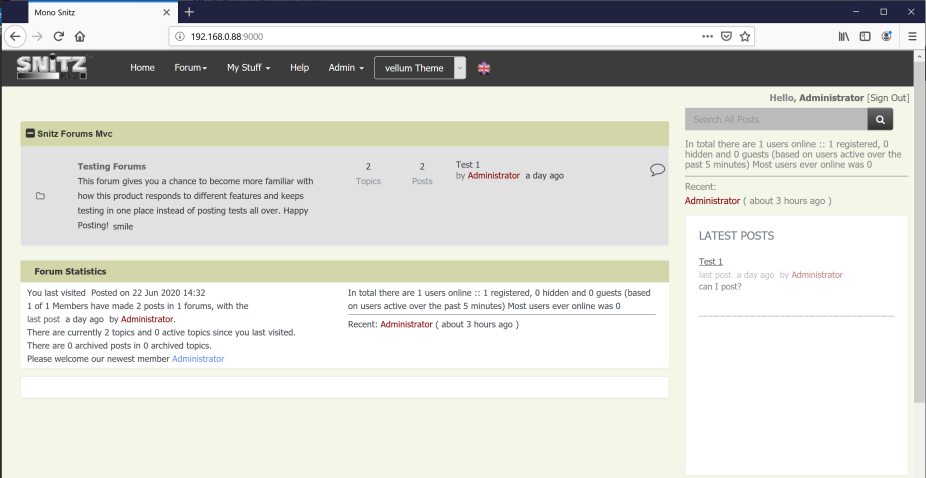
Task: Open the vellum Theme dropdown
Action: coord(420,68)
